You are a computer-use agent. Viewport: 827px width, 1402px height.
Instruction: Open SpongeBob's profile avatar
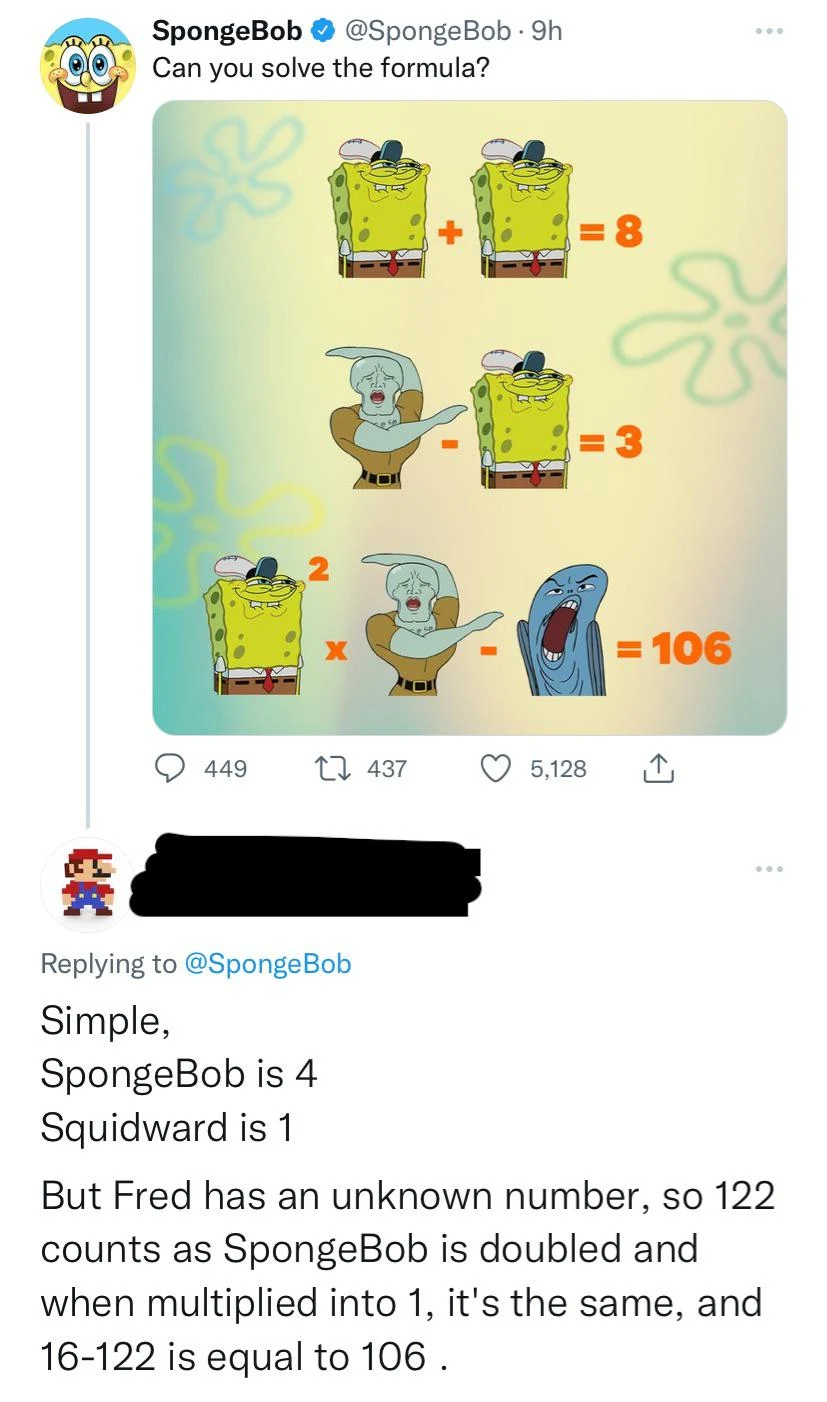pyautogui.click(x=89, y=65)
